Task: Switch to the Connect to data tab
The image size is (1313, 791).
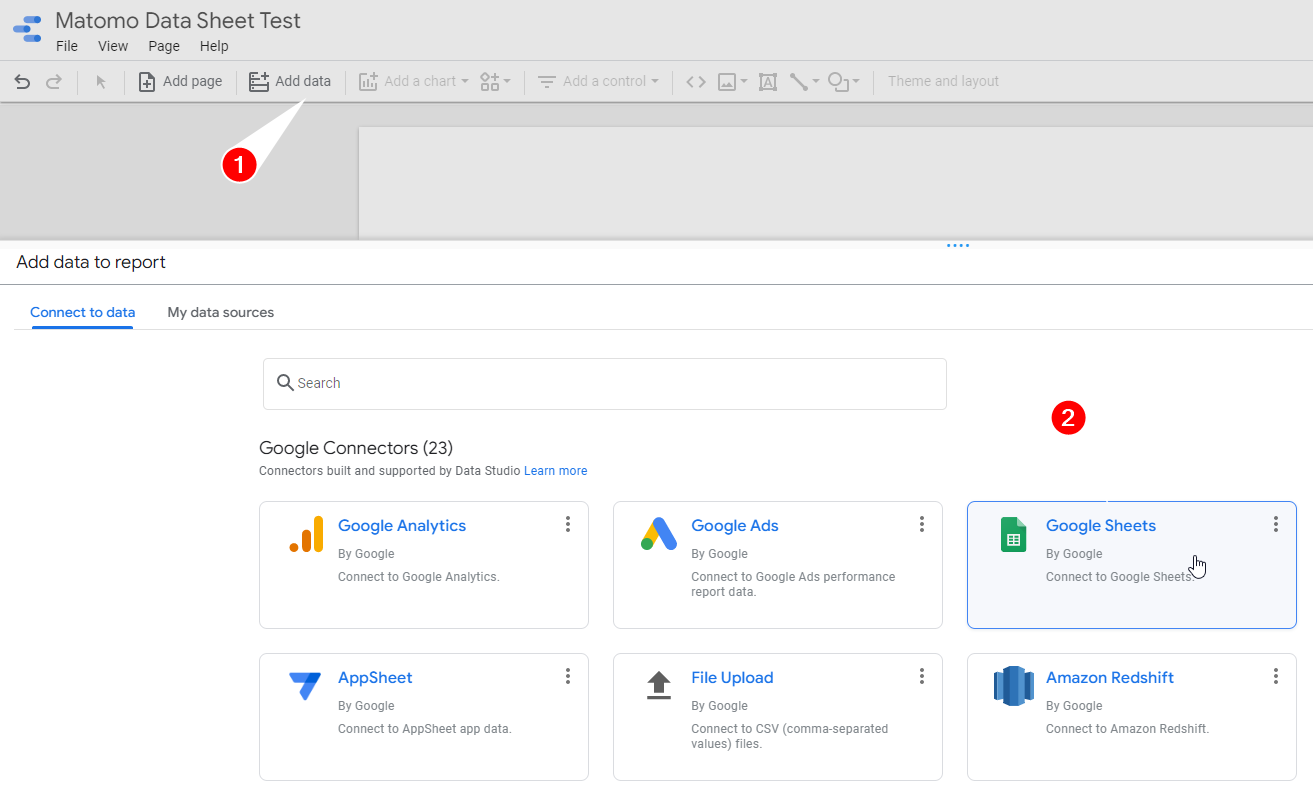Action: click(82, 312)
